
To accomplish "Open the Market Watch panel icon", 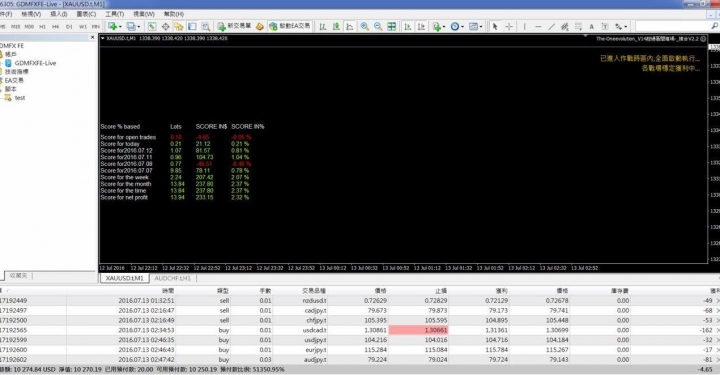I will tap(152, 27).
